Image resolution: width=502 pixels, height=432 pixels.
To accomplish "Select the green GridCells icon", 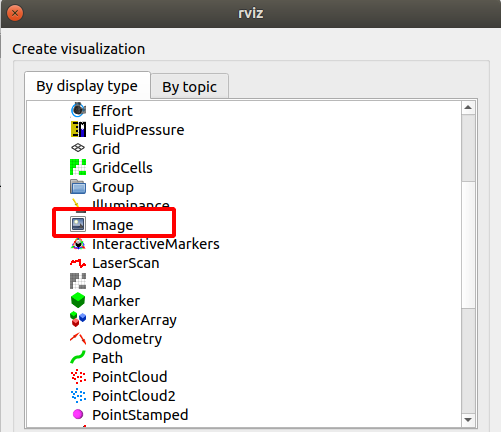I will click(78, 167).
